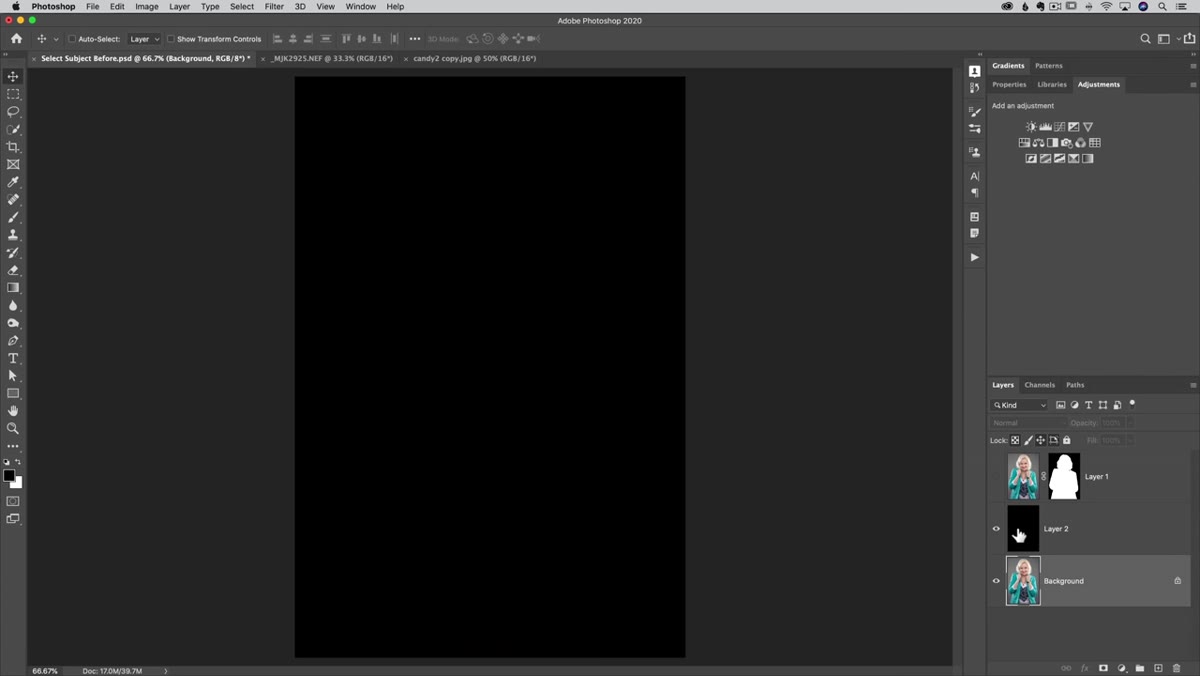Add a Photo Filter adjustment
The image size is (1200, 676).
(x=1066, y=143)
